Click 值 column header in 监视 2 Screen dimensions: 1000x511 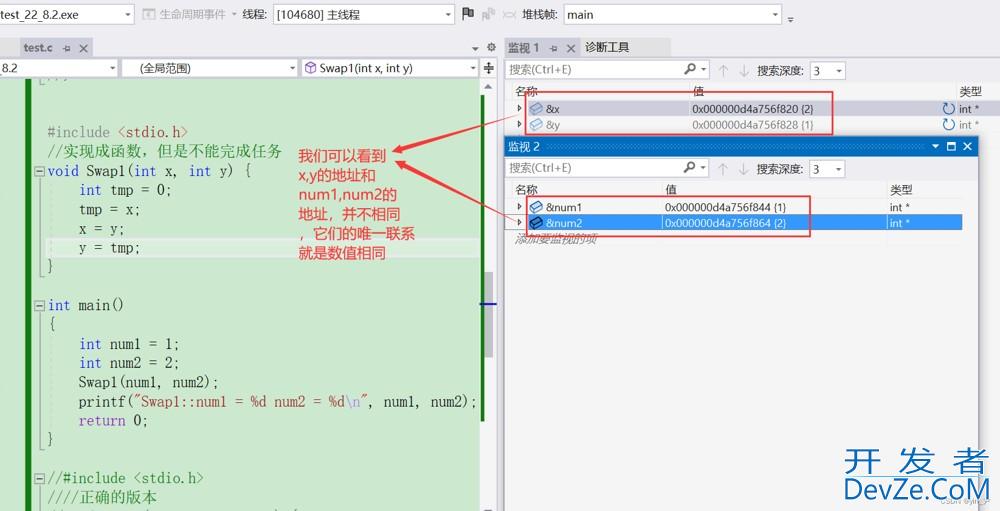tap(671, 189)
